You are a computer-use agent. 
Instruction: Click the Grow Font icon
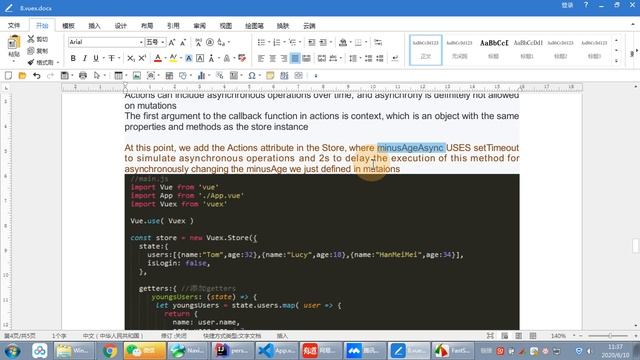tap(172, 42)
